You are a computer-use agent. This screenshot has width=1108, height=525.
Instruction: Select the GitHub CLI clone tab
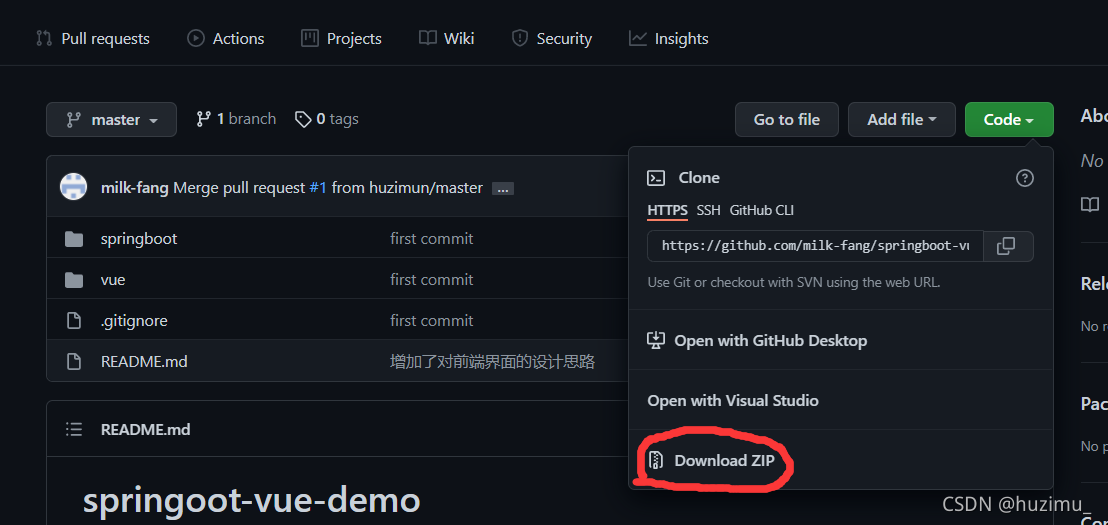762,210
